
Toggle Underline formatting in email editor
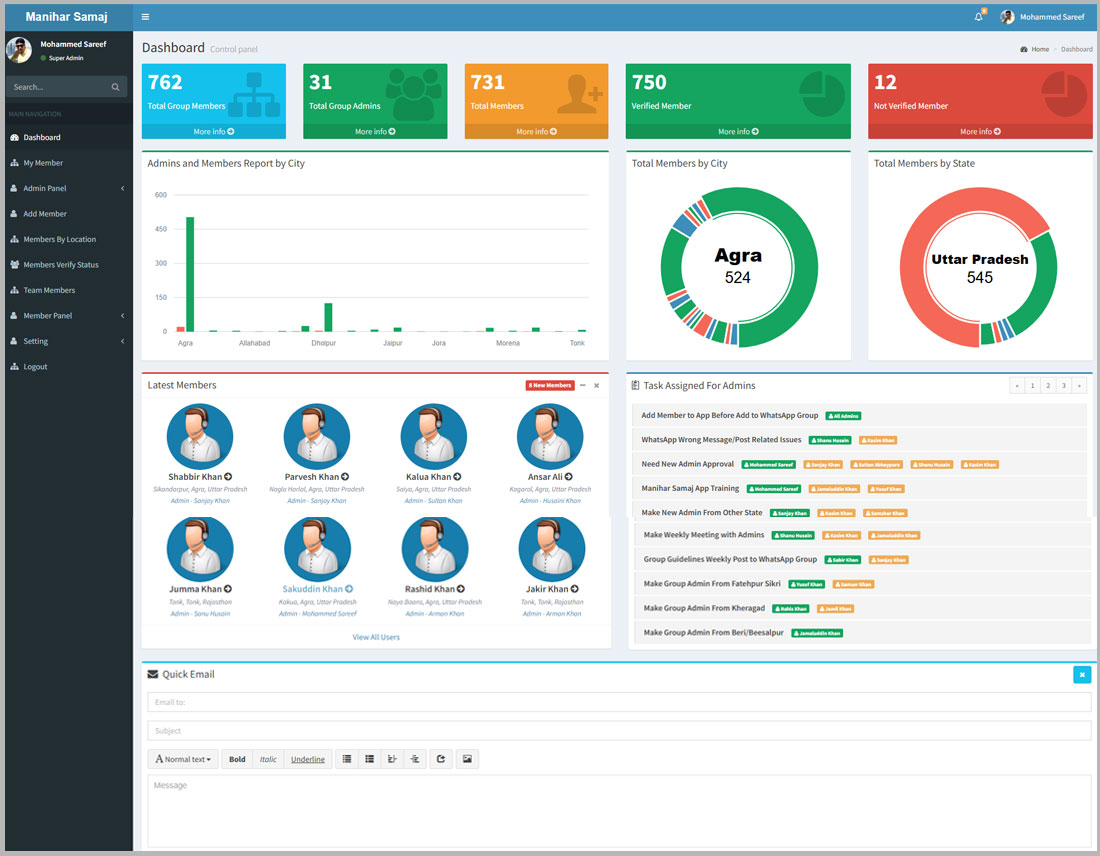pos(308,760)
